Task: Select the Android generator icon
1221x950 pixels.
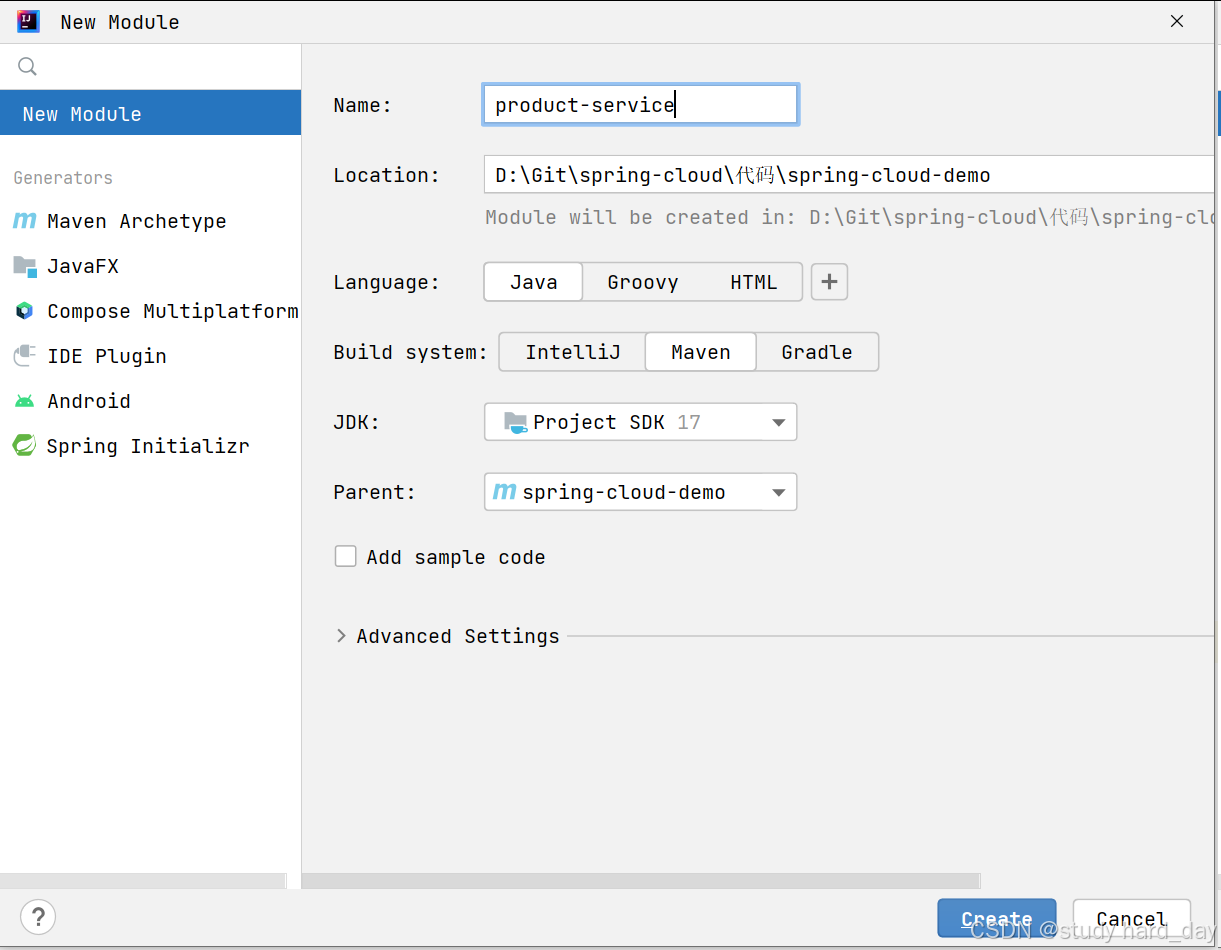Action: [x=25, y=401]
